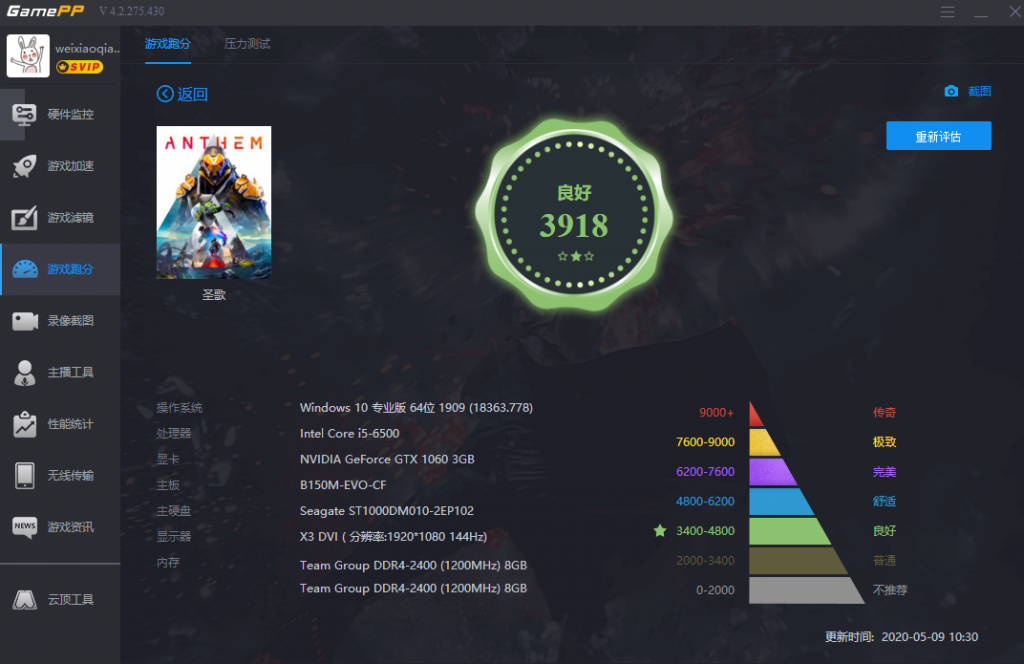Click the Anthem game cover thumbnail
Screen dimensions: 1024x664
(x=214, y=202)
